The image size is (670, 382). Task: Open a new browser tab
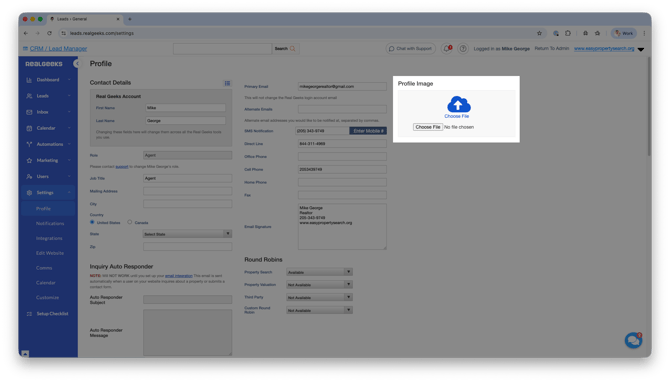130,19
